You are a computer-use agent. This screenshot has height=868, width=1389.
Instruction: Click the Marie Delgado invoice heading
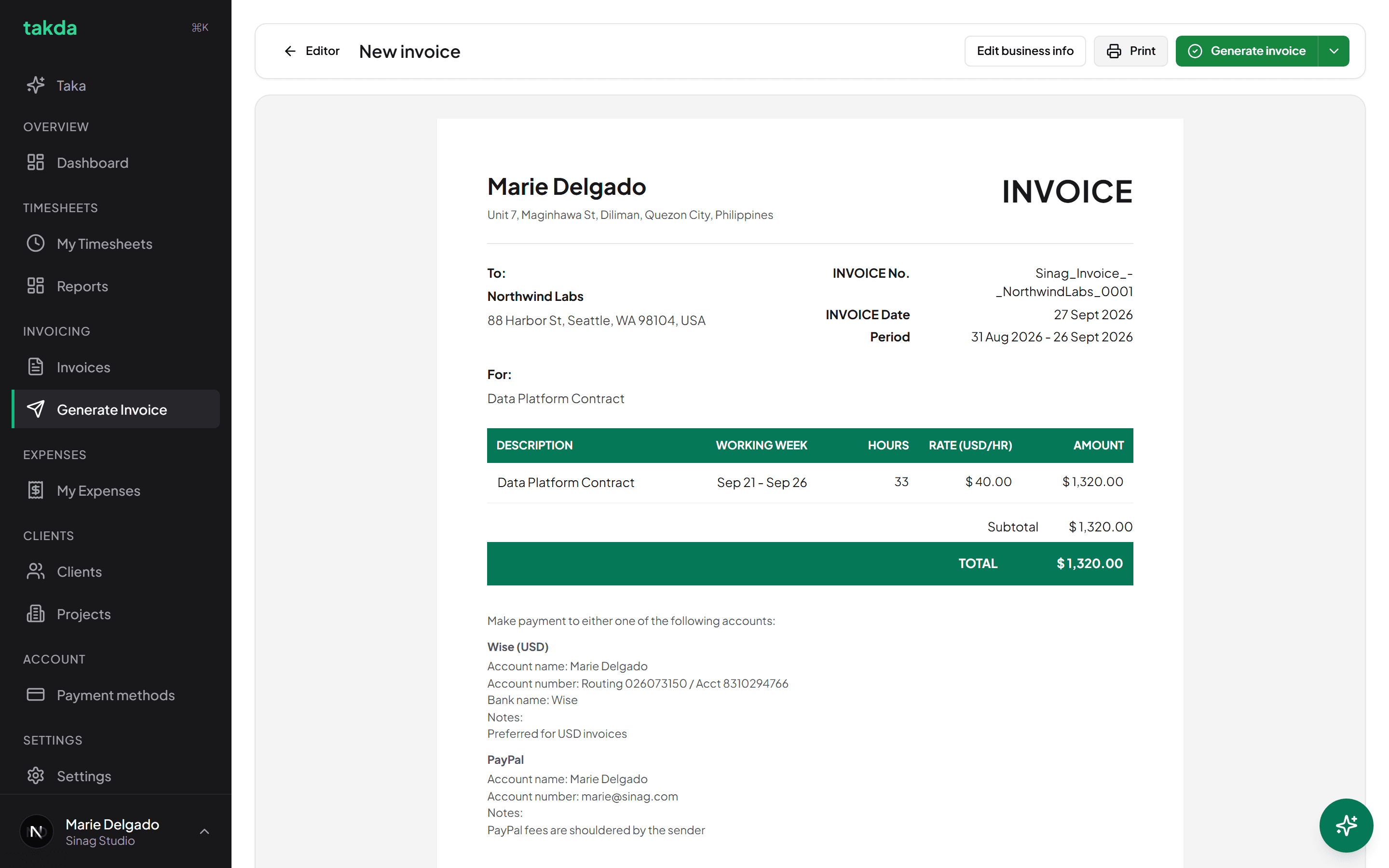(567, 187)
